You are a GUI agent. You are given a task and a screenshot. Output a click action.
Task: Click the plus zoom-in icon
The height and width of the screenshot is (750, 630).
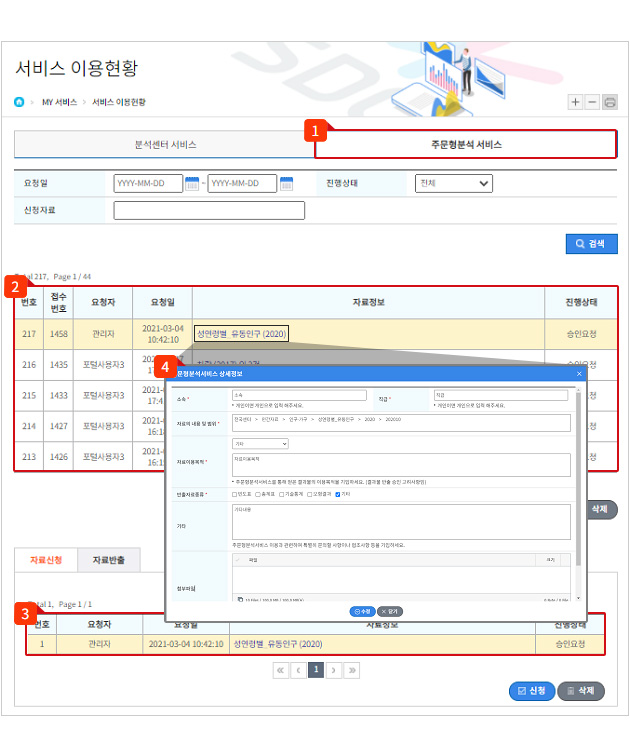coord(575,102)
